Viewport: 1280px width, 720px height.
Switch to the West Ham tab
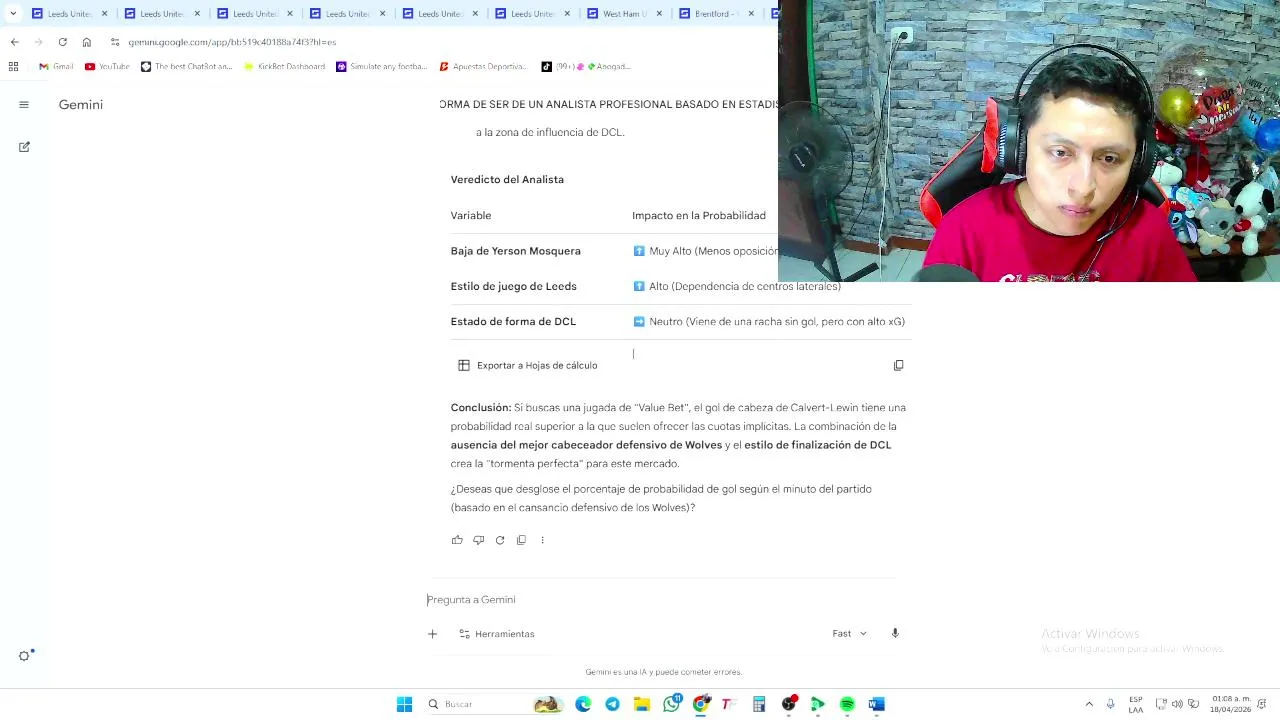(x=620, y=14)
